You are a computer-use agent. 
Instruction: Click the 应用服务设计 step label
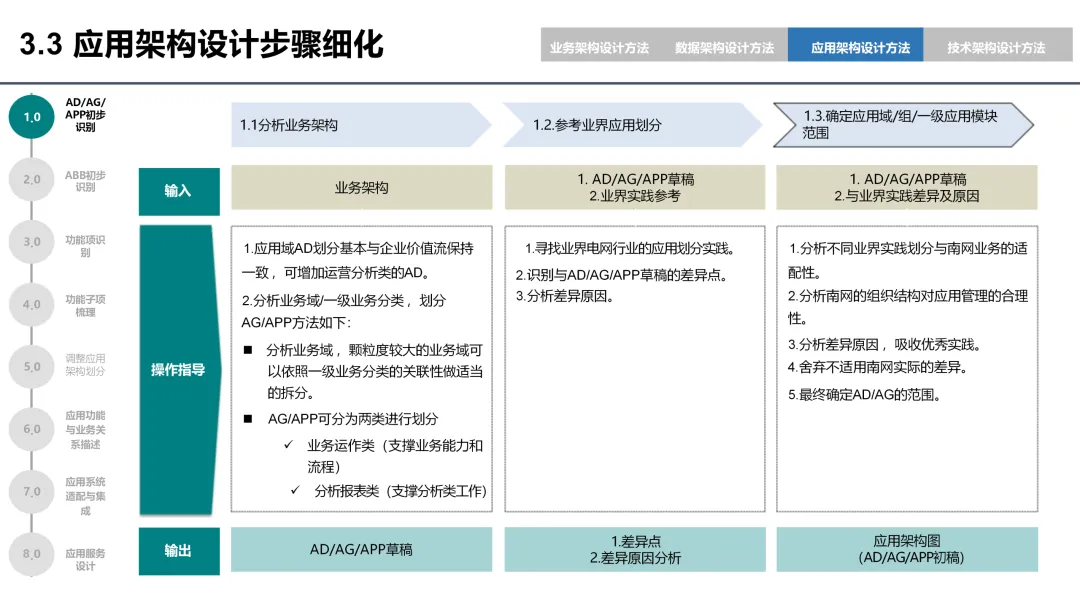point(85,560)
